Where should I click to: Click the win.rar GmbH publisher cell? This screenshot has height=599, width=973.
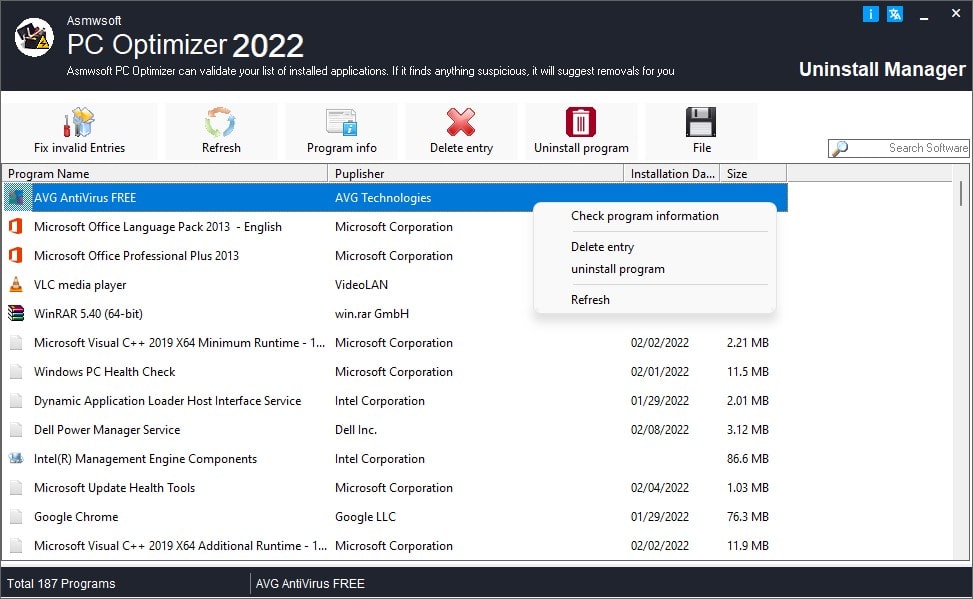click(372, 313)
